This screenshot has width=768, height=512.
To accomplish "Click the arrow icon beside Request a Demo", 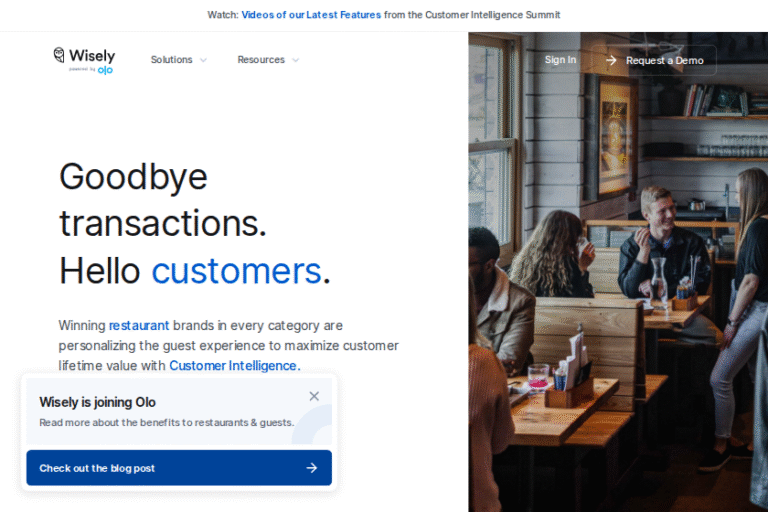I will (611, 60).
